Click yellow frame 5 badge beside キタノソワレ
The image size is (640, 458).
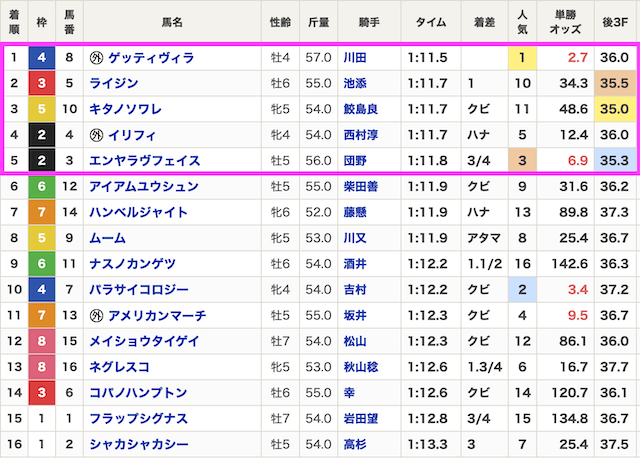[x=42, y=109]
